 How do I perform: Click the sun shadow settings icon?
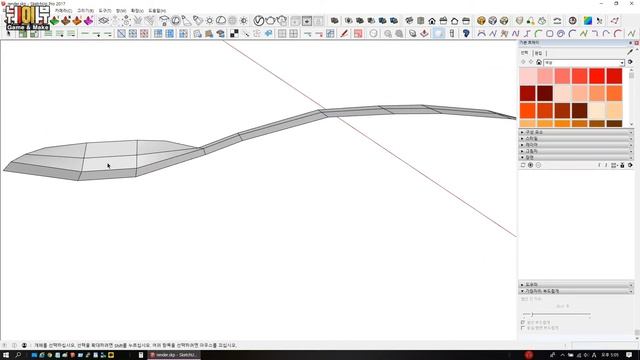tap(209, 21)
